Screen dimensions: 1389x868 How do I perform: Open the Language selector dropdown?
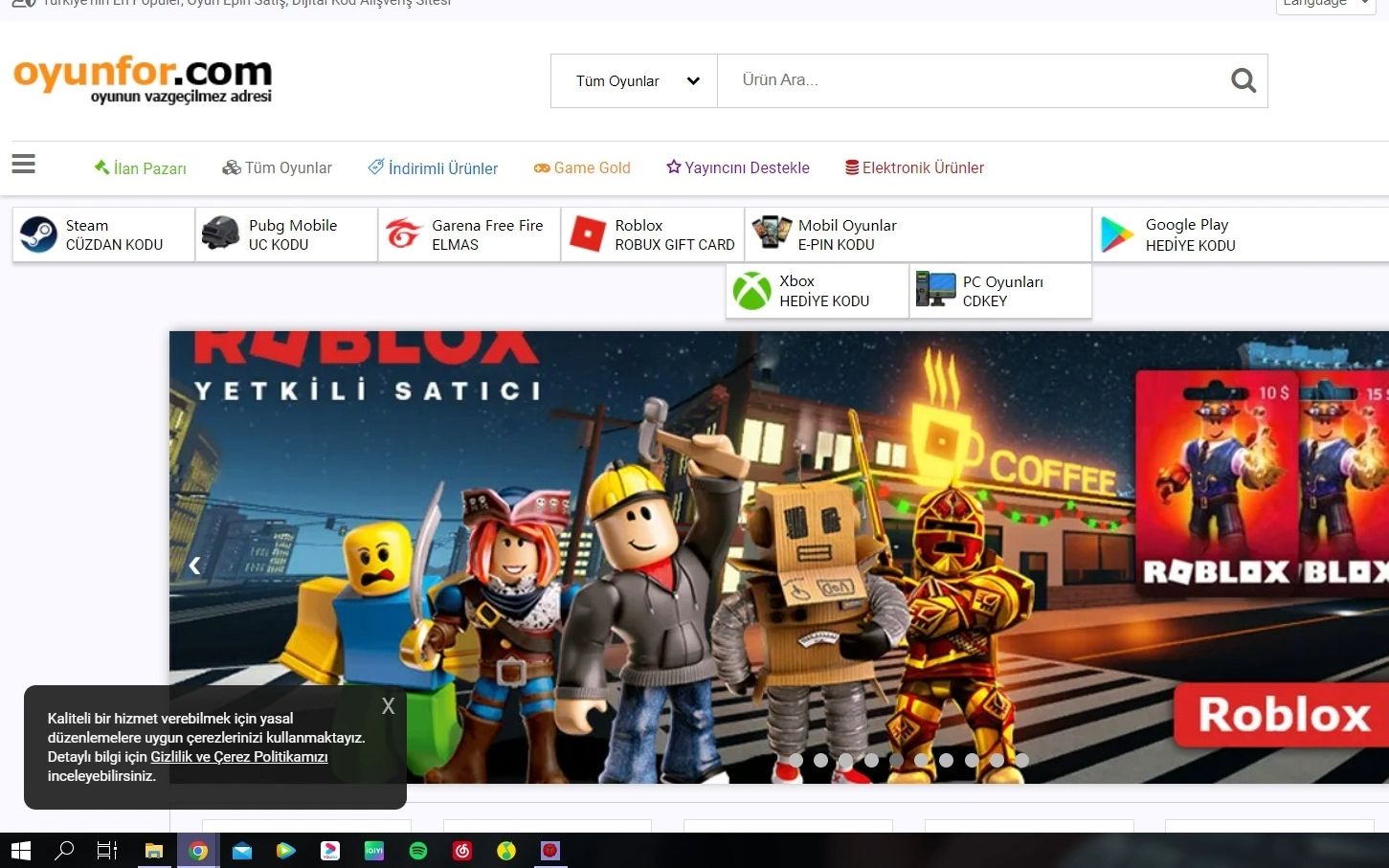(1326, 4)
